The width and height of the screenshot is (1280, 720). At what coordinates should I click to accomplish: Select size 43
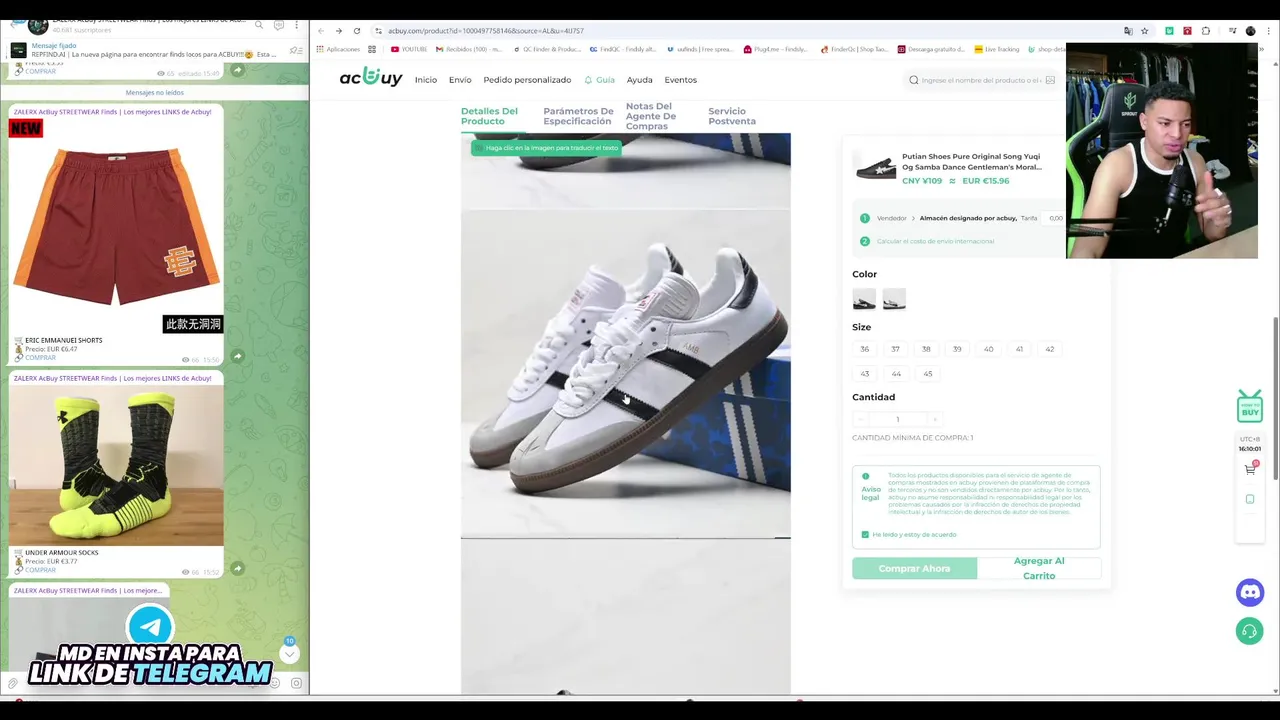point(865,374)
